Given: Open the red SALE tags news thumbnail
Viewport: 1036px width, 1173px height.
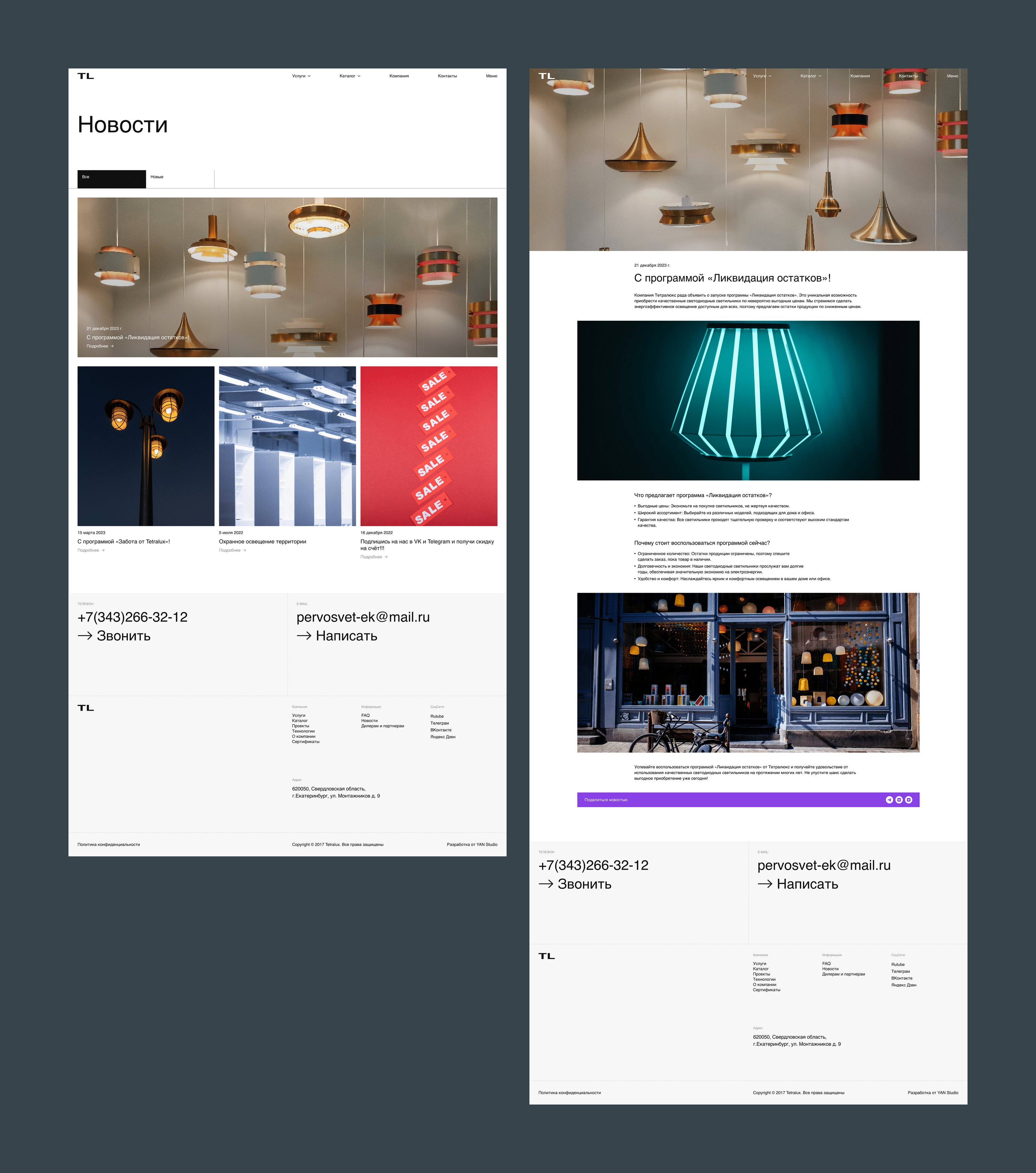Looking at the screenshot, I should point(429,446).
